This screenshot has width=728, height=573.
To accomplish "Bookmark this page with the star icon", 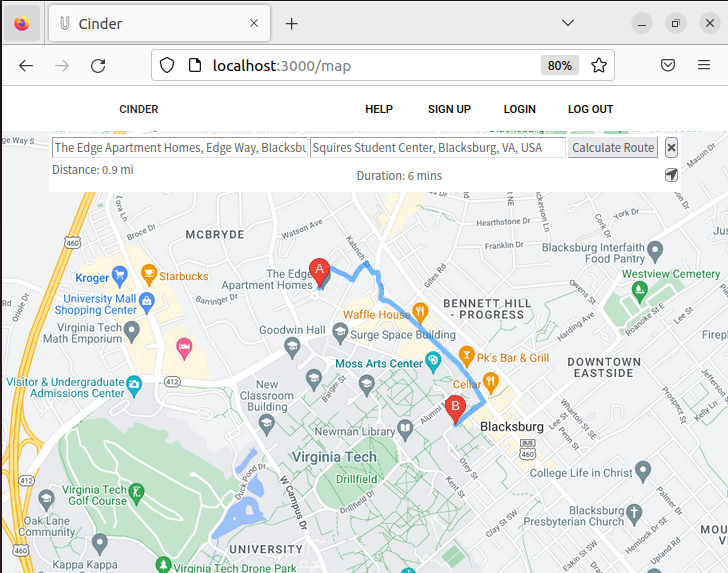I will tap(598, 65).
